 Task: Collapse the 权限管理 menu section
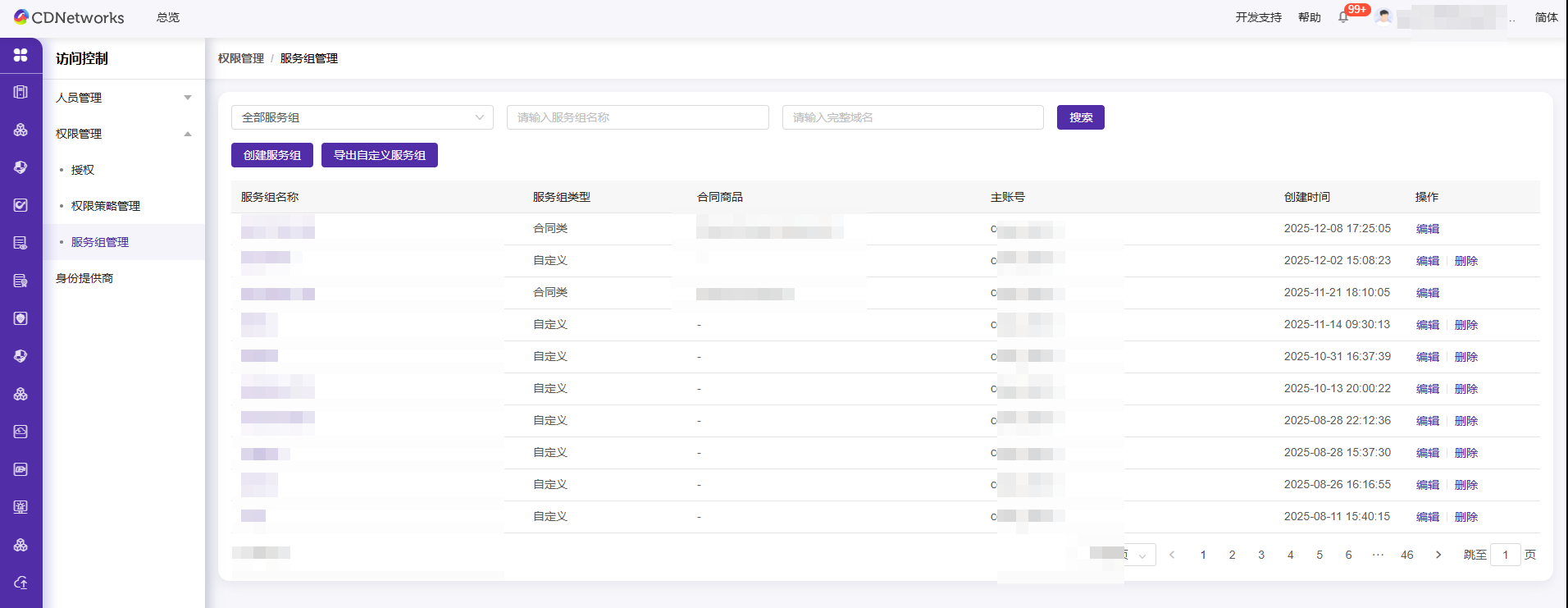click(124, 134)
